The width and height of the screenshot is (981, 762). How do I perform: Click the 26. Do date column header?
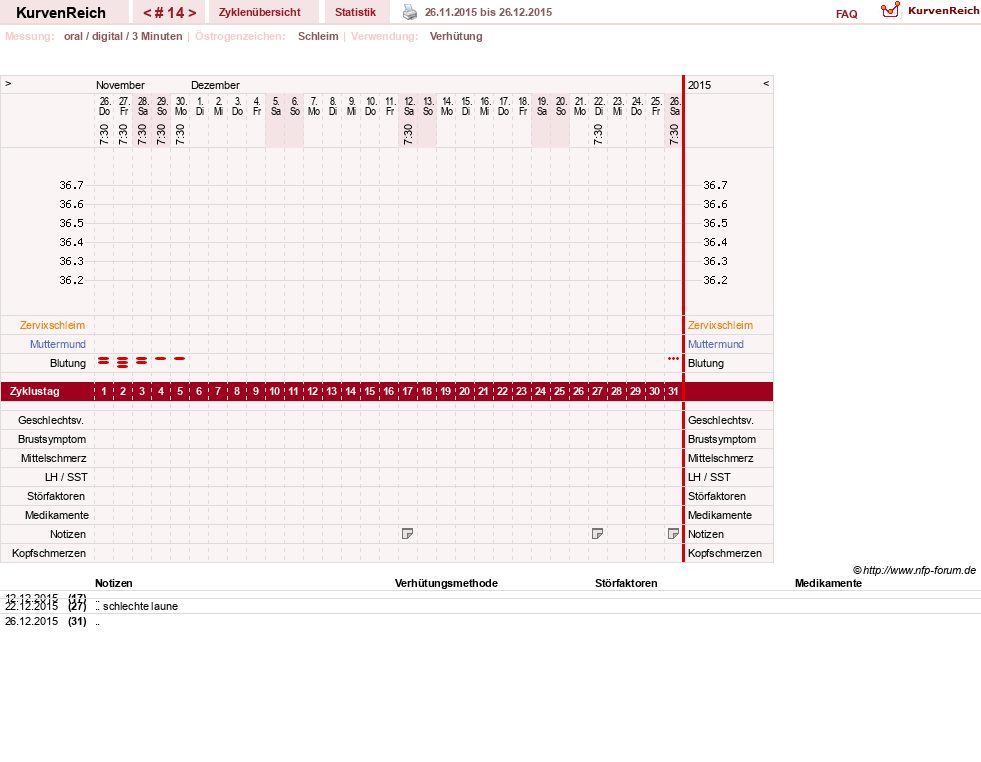(x=104, y=106)
